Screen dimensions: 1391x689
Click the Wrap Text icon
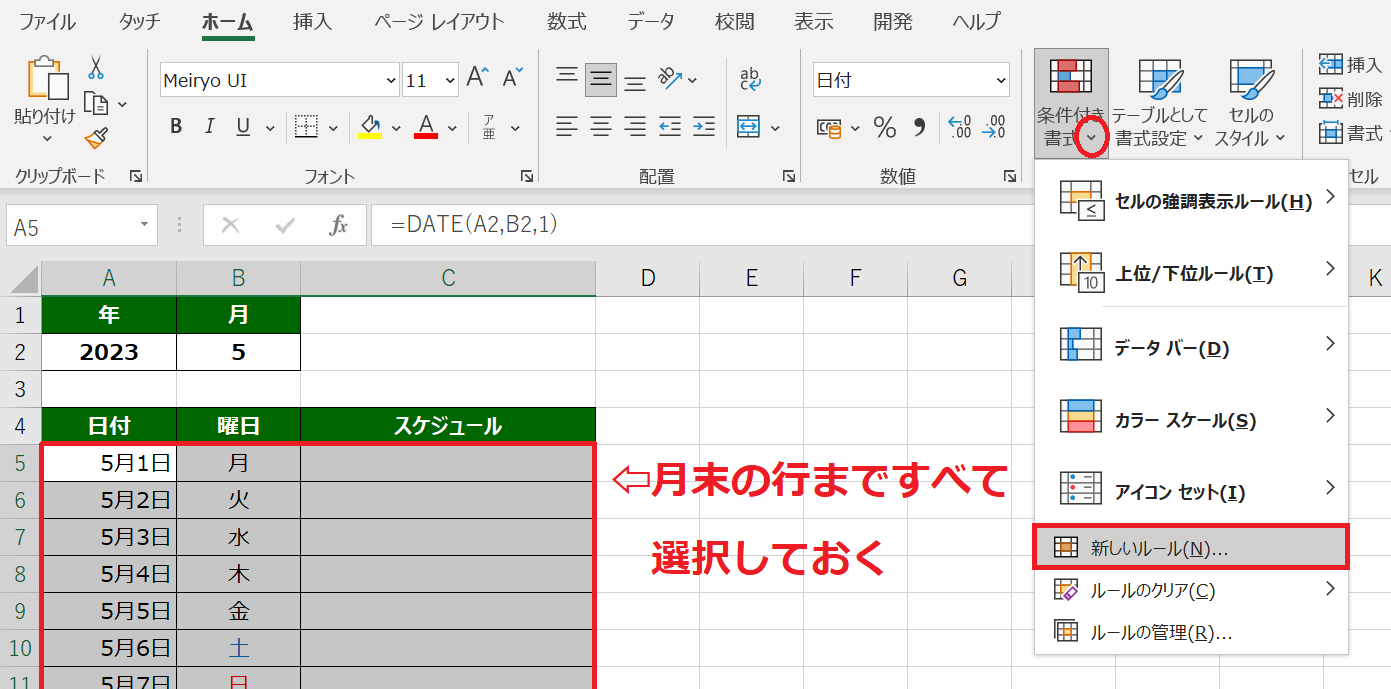click(750, 80)
